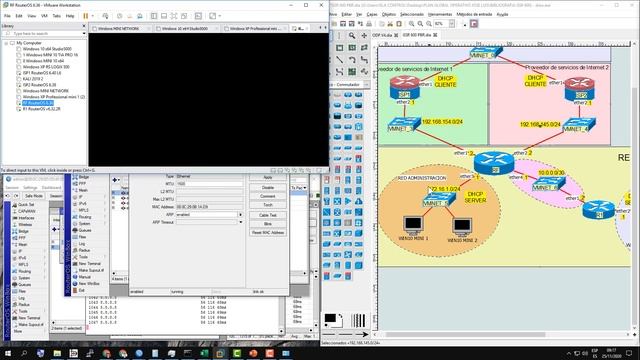
Task: Pause the virtual machine in VMware toolbar
Action: pyautogui.click(x=86, y=16)
